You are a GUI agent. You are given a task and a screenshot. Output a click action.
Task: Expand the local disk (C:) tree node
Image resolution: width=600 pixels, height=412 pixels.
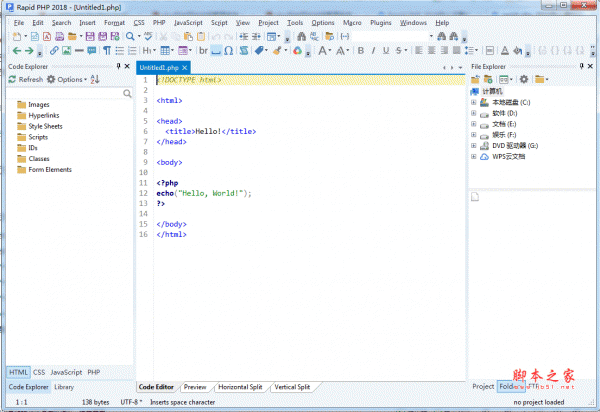473,102
